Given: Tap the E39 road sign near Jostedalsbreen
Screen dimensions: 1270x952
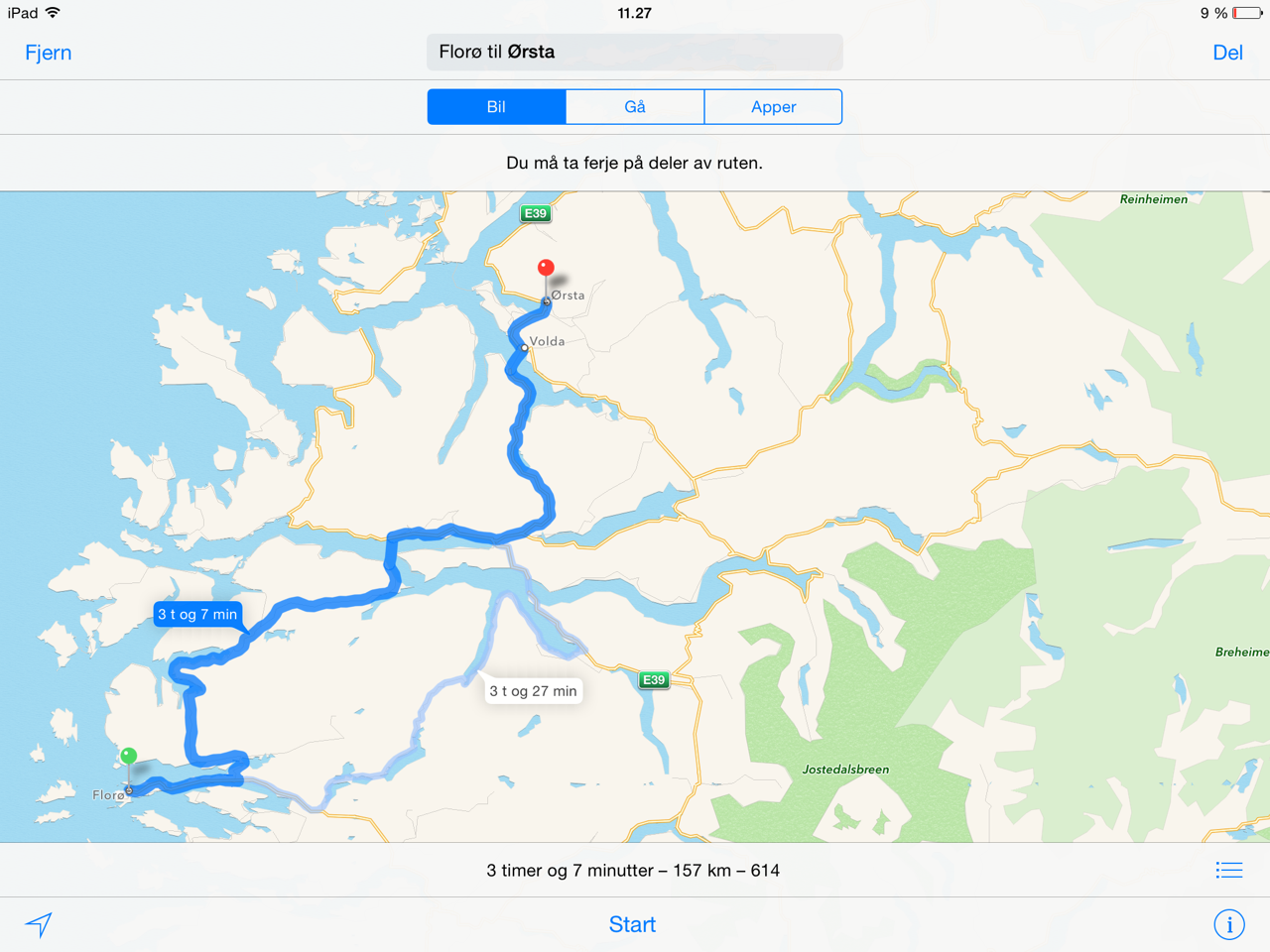Looking at the screenshot, I should 653,679.
